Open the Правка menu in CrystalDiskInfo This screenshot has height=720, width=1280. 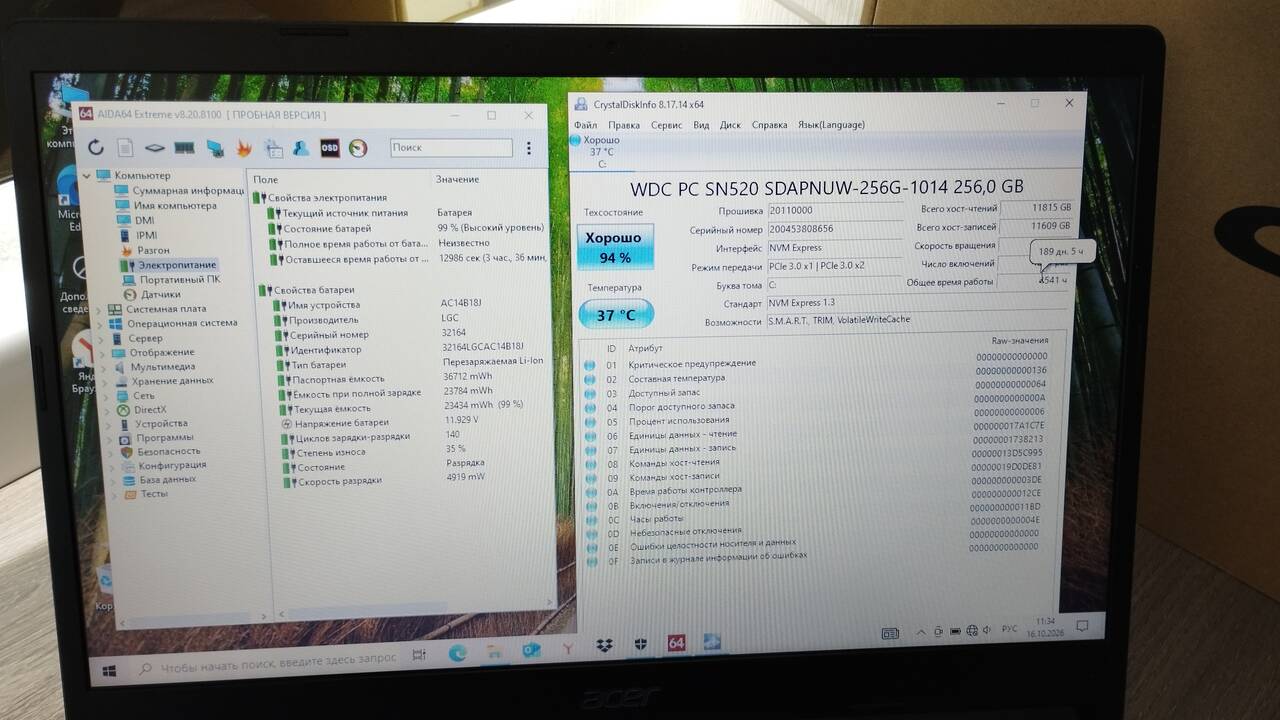coord(624,125)
